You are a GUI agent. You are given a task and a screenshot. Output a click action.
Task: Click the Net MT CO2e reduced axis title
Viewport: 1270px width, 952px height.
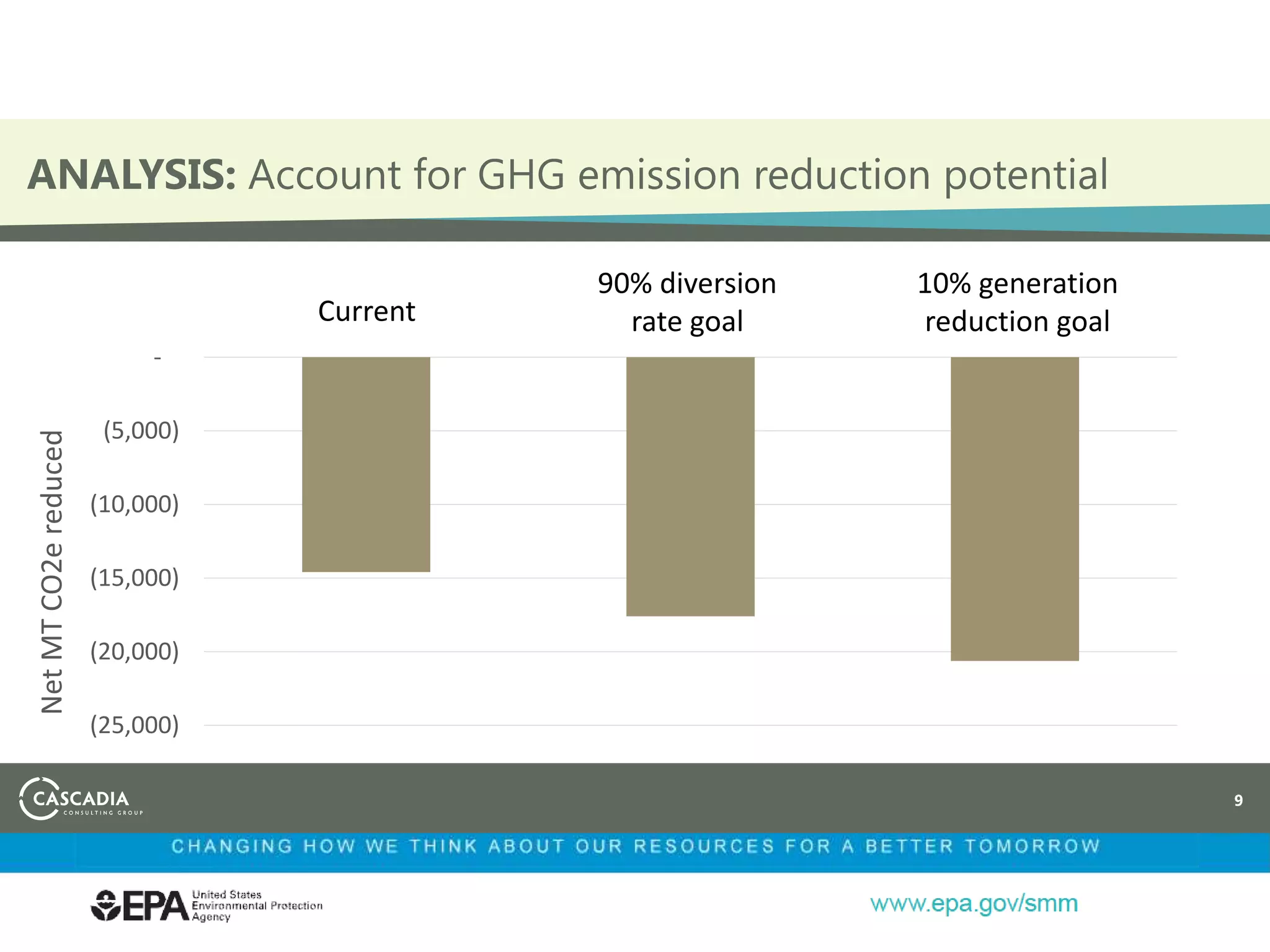[x=52, y=571]
